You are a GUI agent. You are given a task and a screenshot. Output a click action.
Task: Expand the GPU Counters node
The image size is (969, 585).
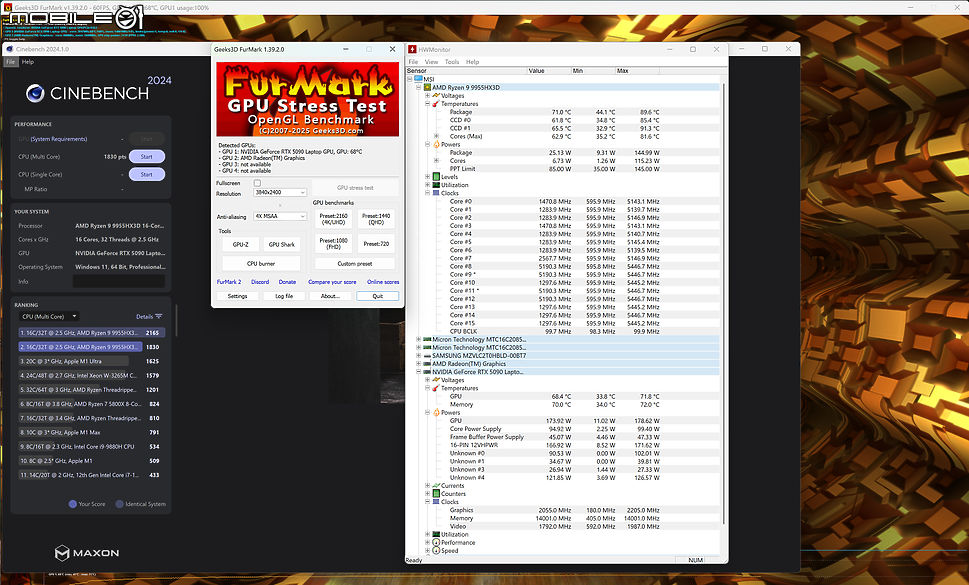point(427,494)
